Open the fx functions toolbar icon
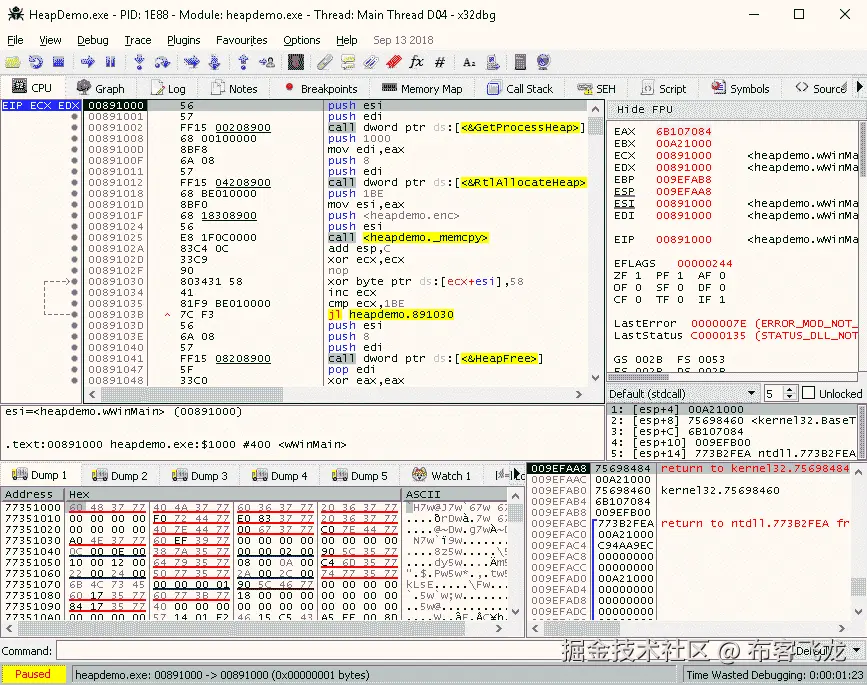867x685 pixels. 416,62
